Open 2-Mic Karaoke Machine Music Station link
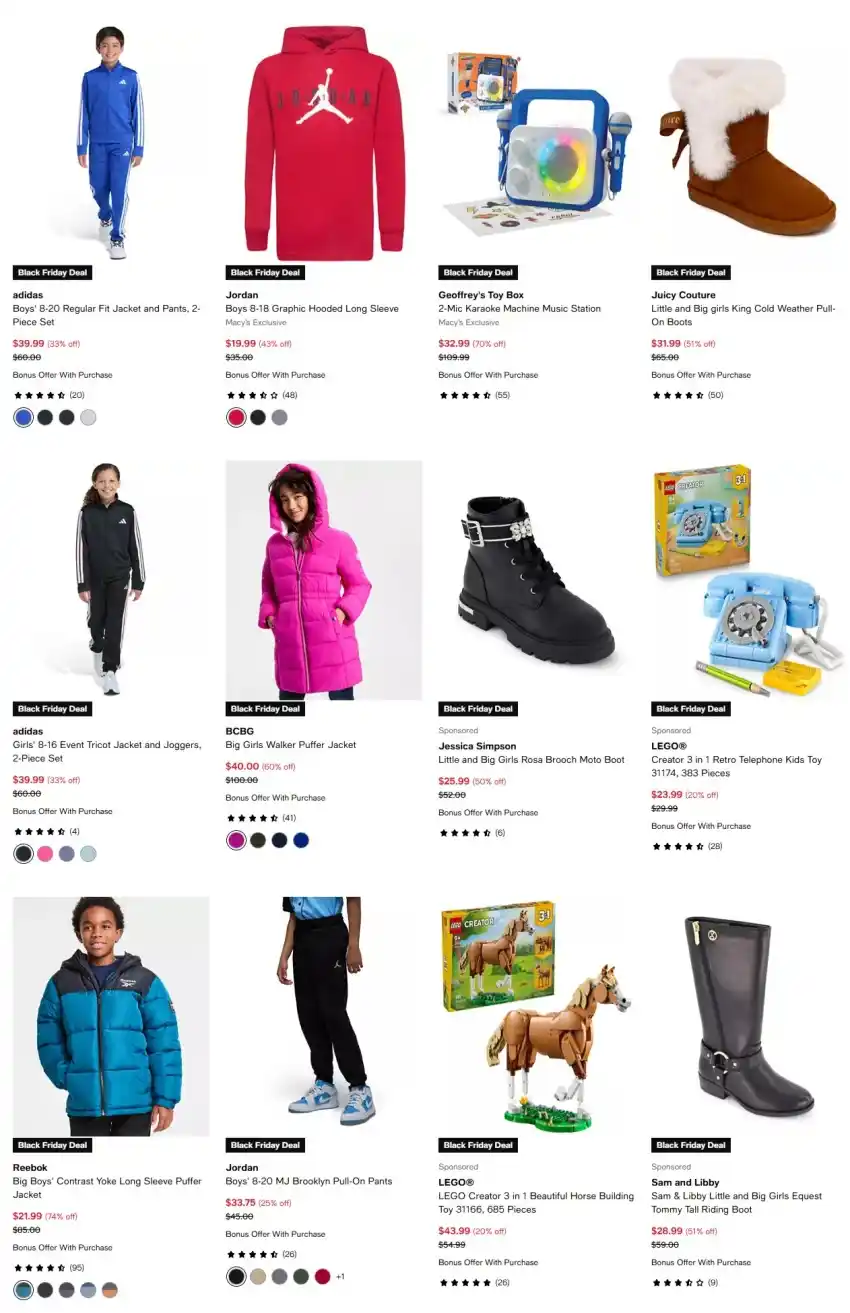The width and height of the screenshot is (850, 1313). [520, 309]
